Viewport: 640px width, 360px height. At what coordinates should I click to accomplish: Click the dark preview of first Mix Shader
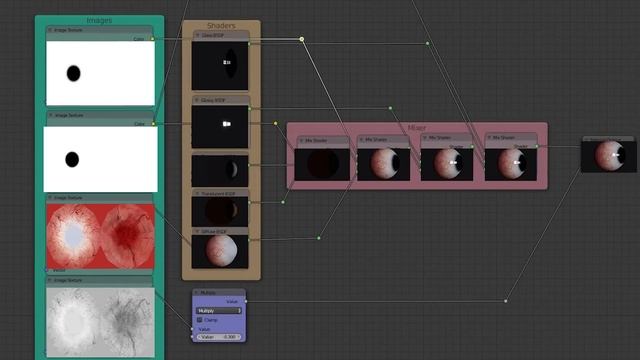pos(322,164)
